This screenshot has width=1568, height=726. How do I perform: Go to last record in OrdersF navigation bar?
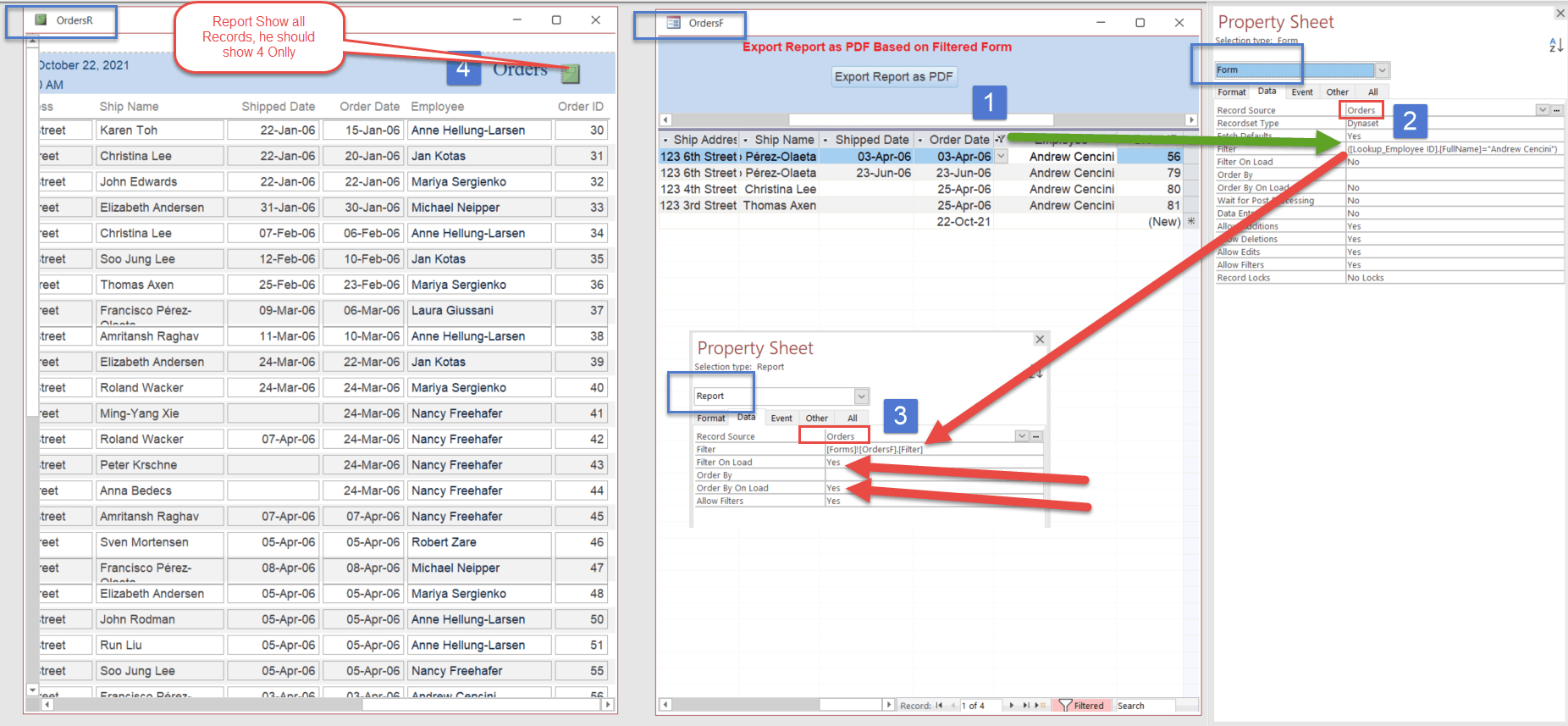[1026, 706]
